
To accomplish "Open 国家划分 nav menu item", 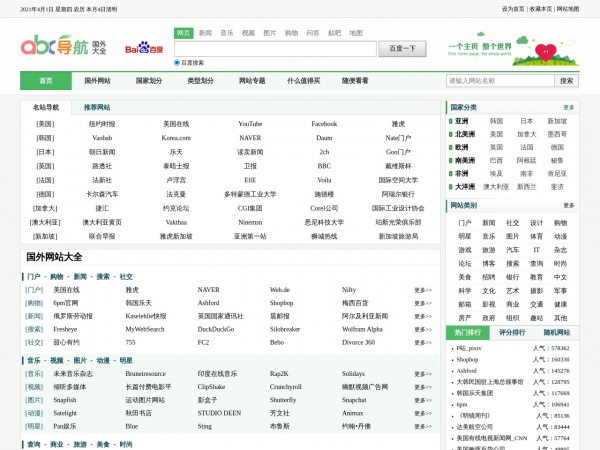I will pos(149,81).
